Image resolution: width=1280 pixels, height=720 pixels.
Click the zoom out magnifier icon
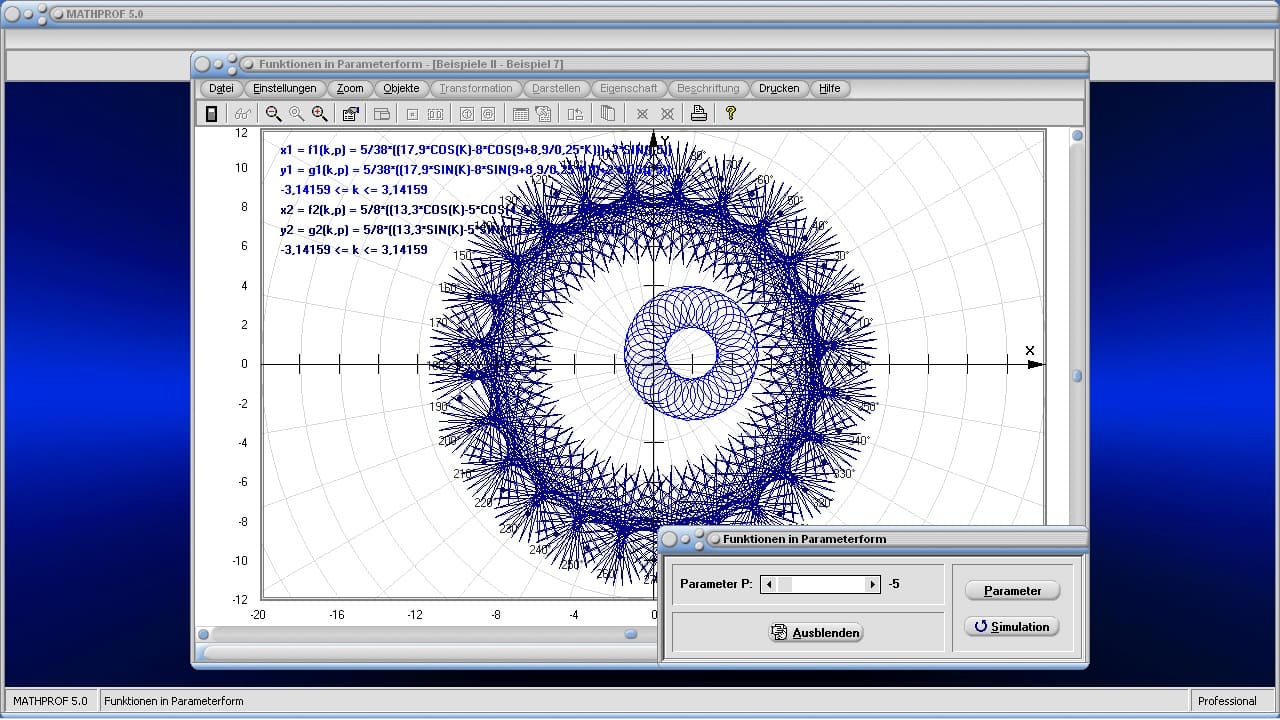click(273, 114)
